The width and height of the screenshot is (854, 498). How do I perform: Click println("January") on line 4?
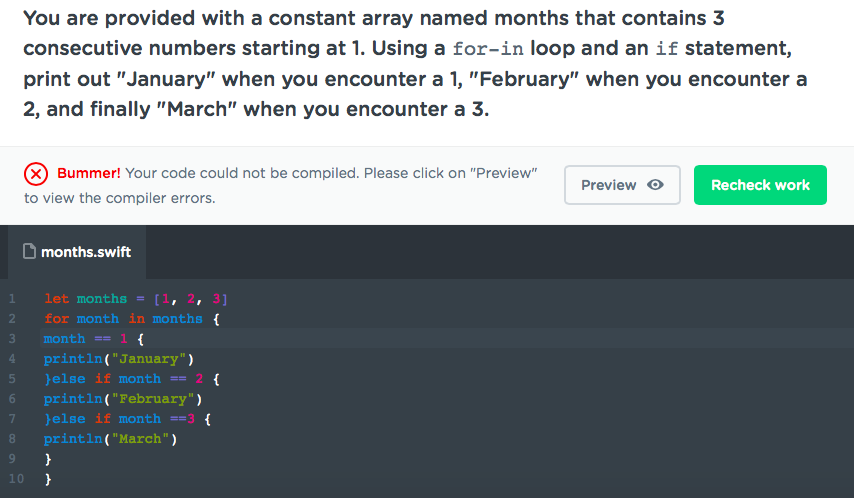point(119,359)
